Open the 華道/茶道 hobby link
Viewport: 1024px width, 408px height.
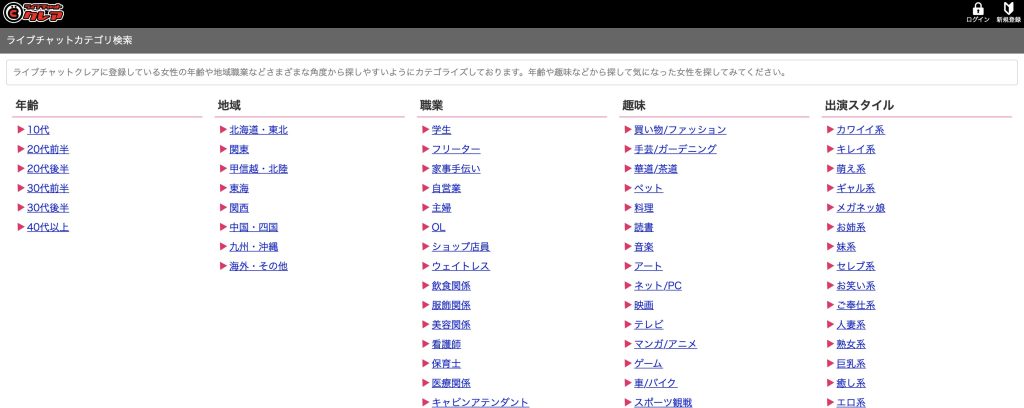click(x=656, y=169)
